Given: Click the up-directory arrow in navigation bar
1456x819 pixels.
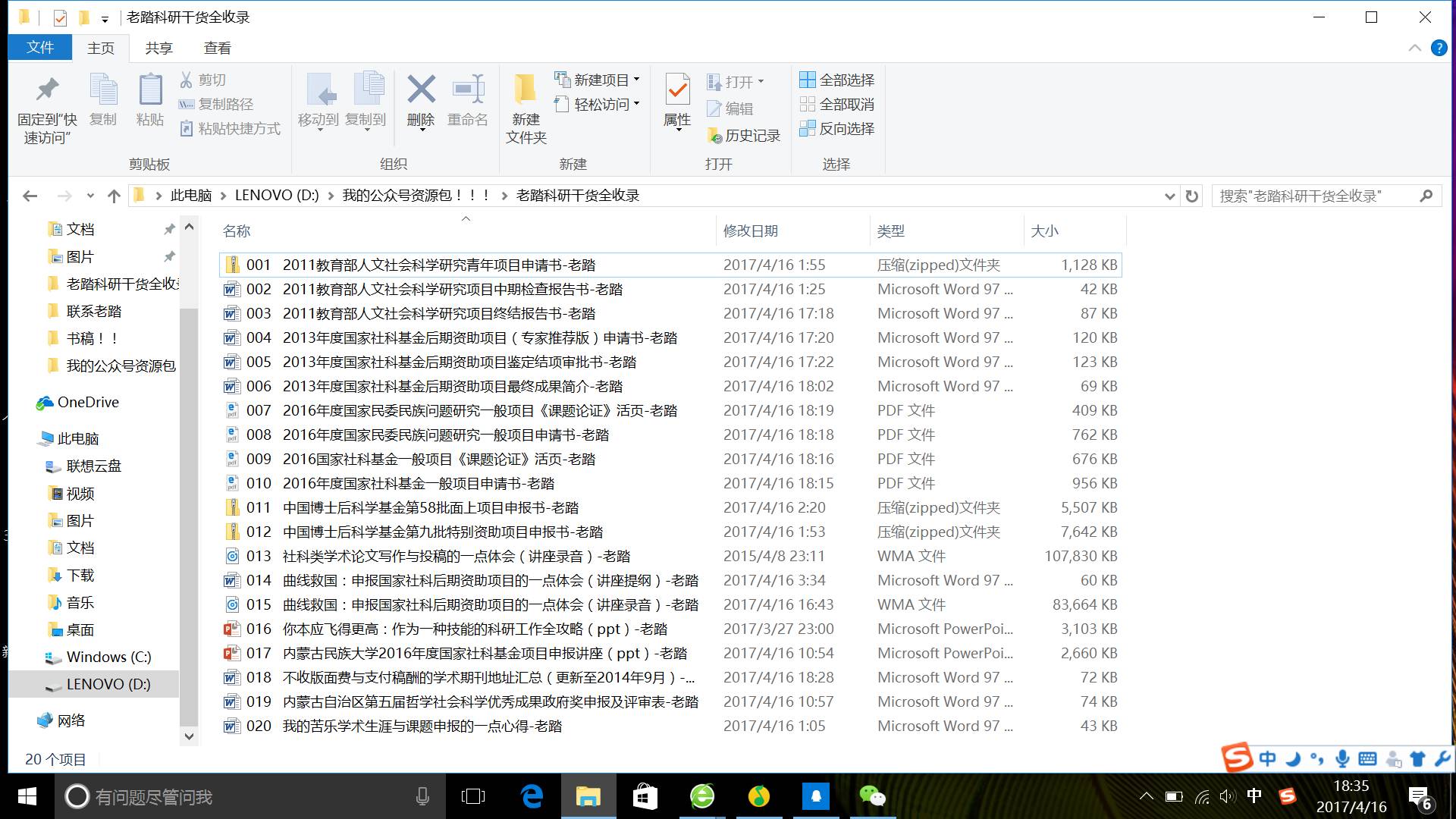Looking at the screenshot, I should pyautogui.click(x=114, y=196).
